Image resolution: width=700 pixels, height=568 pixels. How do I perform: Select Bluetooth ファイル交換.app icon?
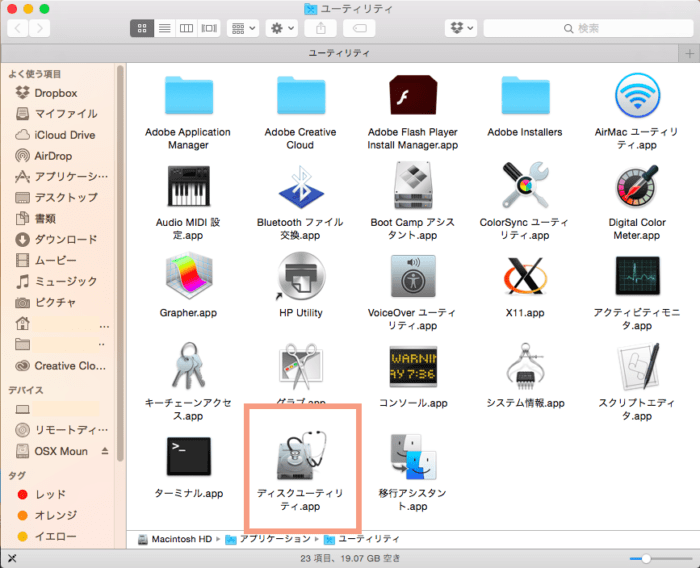point(301,187)
